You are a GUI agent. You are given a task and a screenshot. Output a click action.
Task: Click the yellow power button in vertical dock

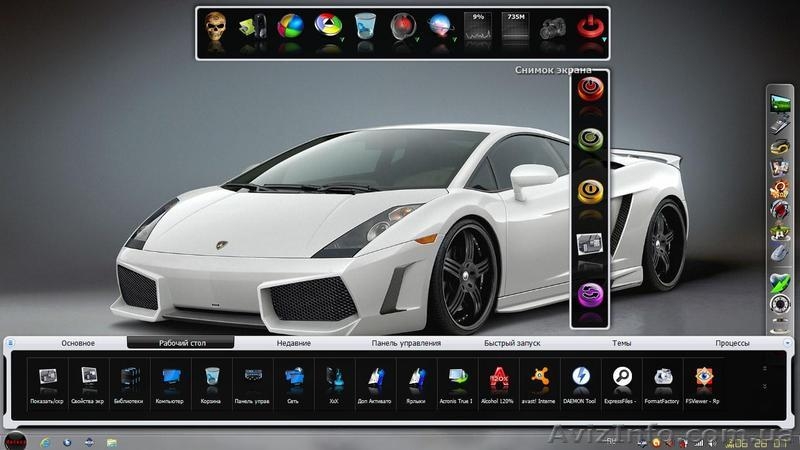tap(590, 191)
